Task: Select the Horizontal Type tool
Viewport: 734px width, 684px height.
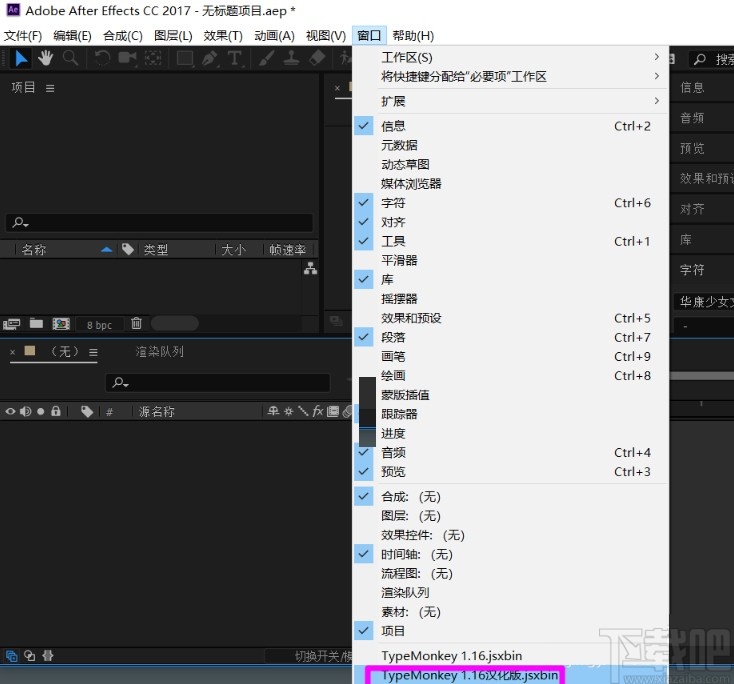Action: pos(235,59)
